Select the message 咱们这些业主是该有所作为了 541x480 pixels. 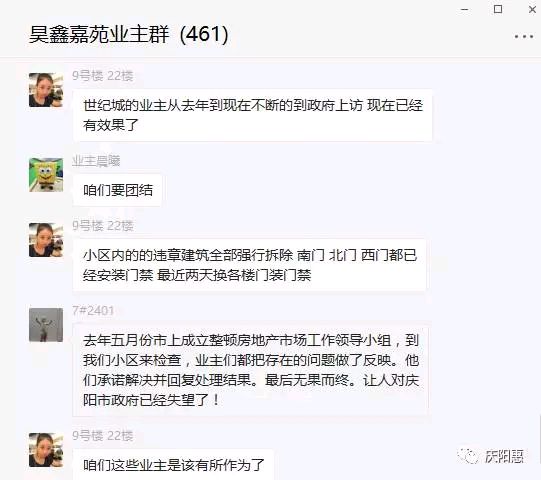(173, 464)
